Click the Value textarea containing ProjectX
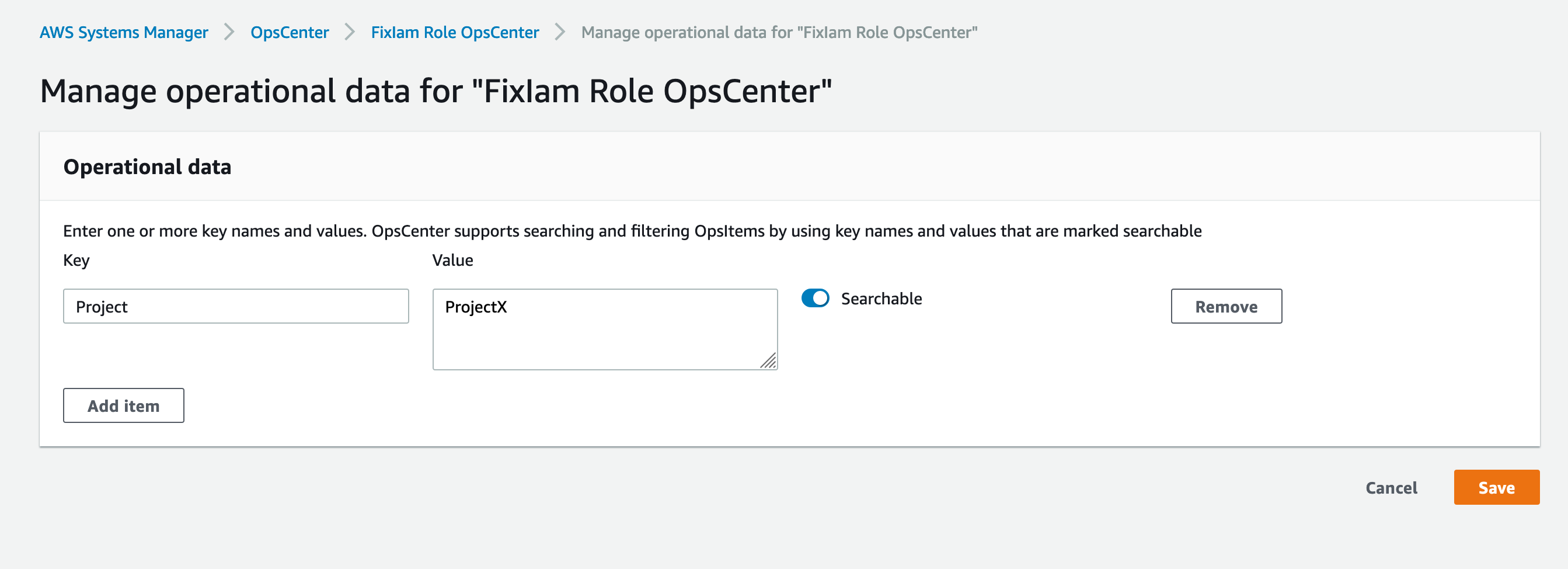The width and height of the screenshot is (1568, 569). click(605, 329)
